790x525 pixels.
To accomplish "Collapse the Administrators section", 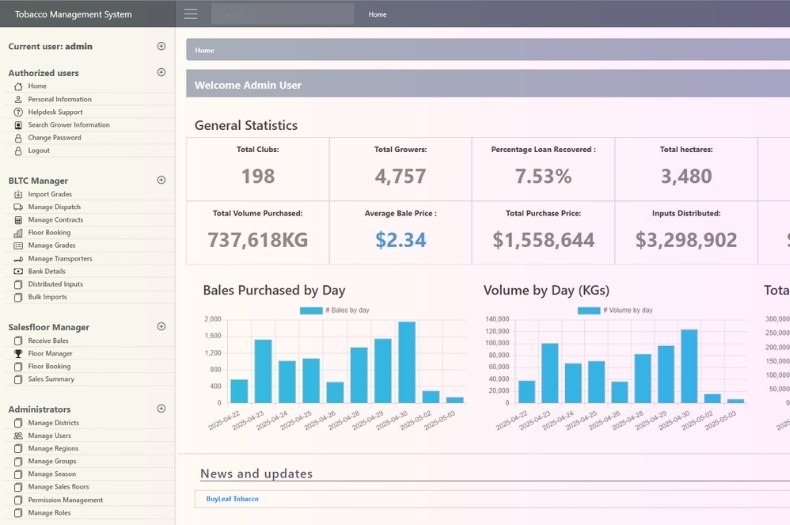I will pyautogui.click(x=161, y=409).
